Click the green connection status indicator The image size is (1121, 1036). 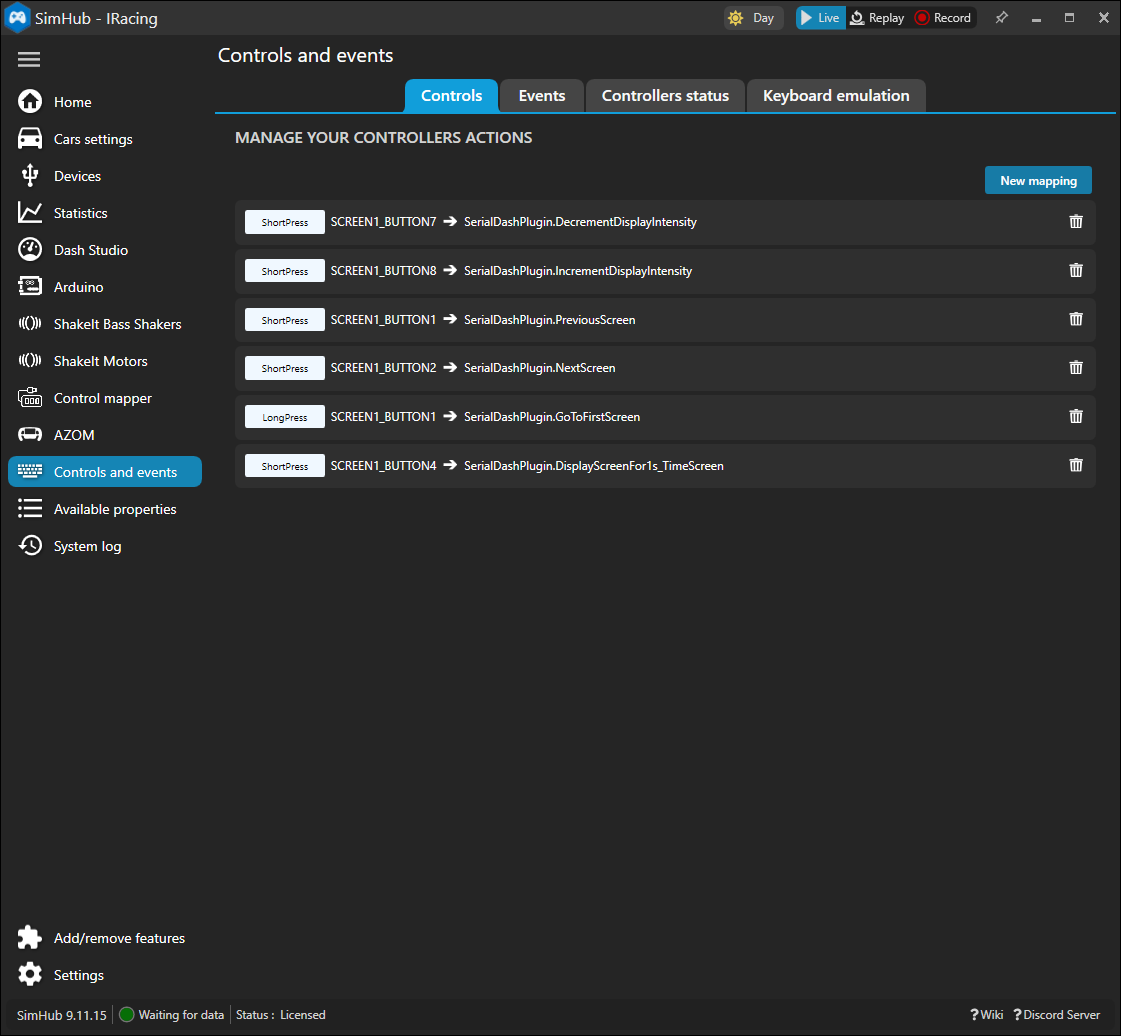click(x=127, y=1015)
